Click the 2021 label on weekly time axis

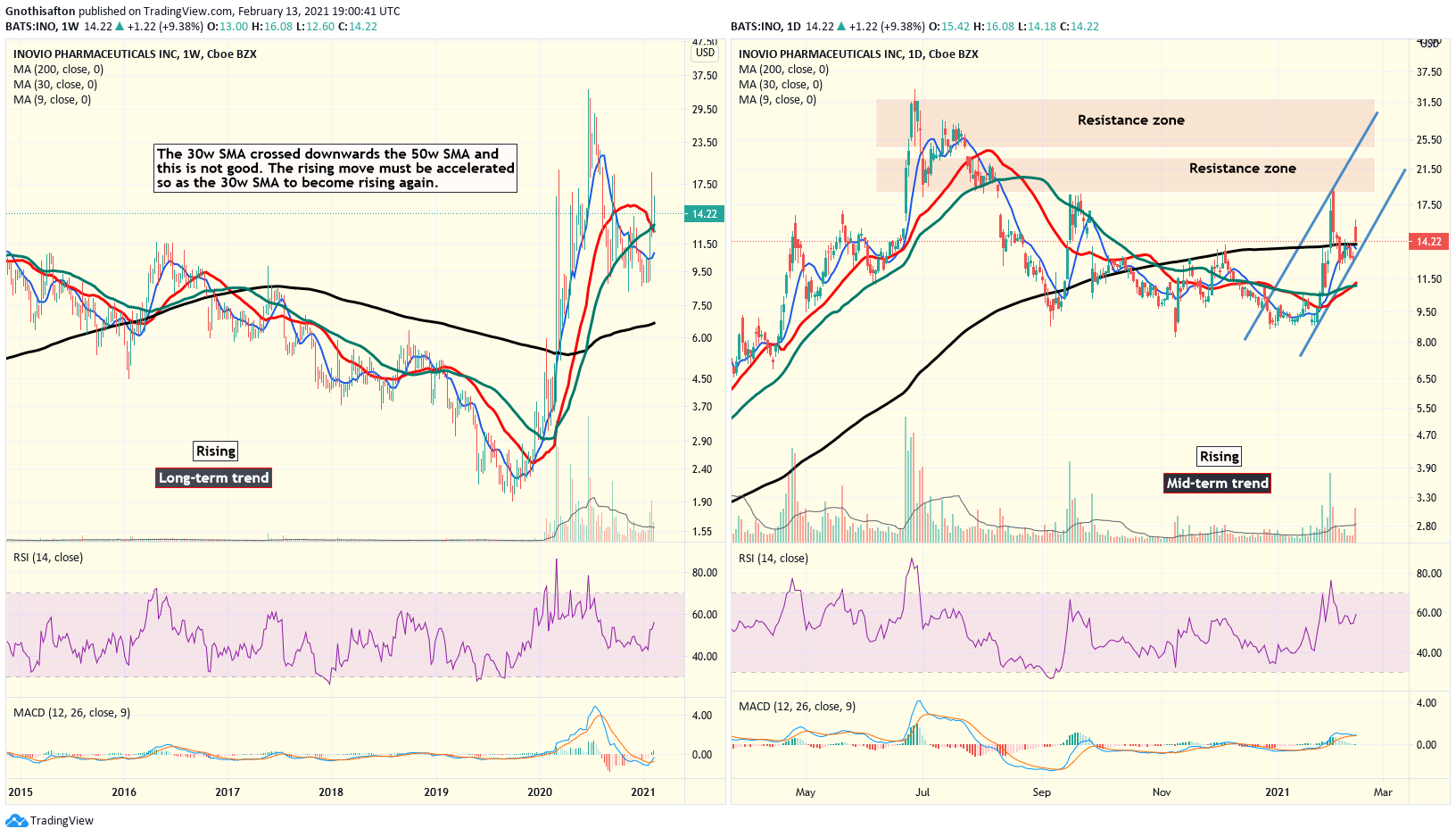pos(643,792)
